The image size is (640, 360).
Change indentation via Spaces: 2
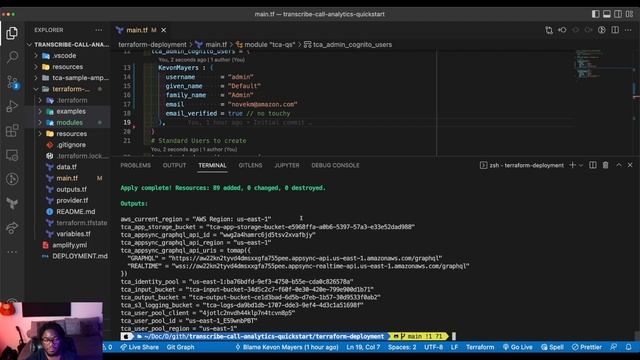coord(402,347)
